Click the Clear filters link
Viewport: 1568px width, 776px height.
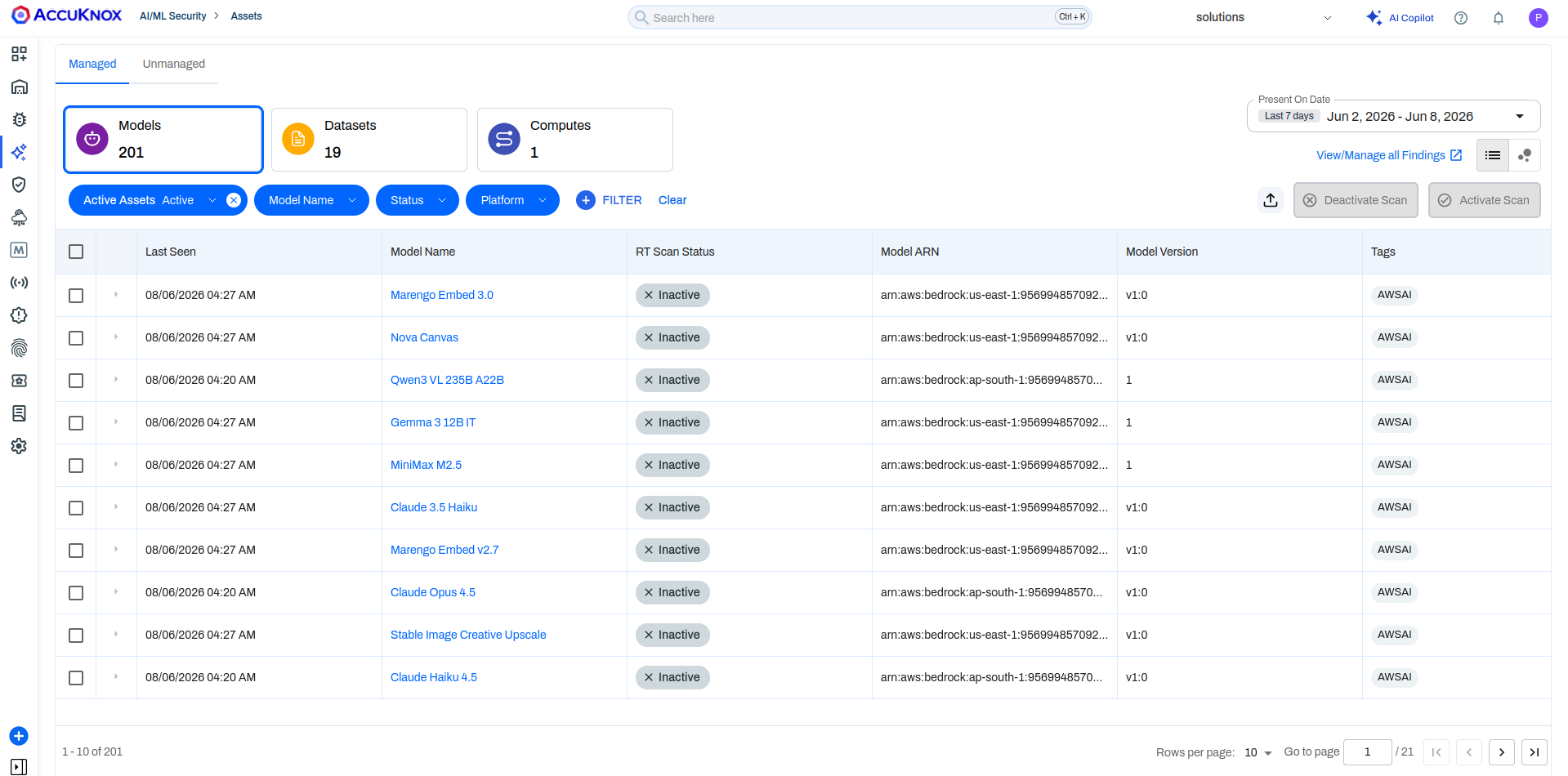pyautogui.click(x=672, y=200)
